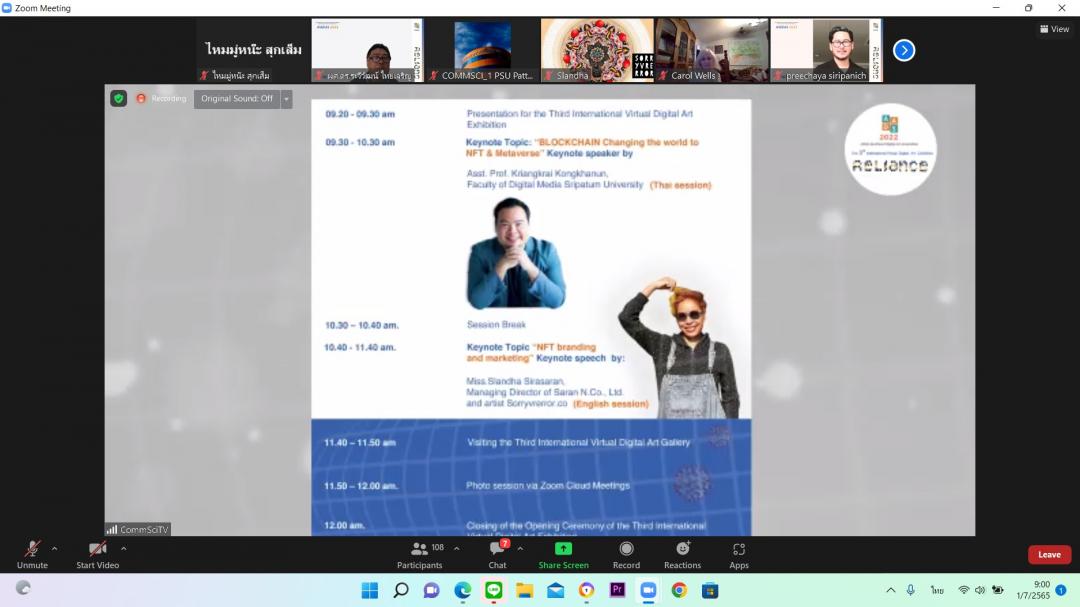Expand audio options arrow beside Unmute
This screenshot has width=1080, height=607.
pos(54,548)
